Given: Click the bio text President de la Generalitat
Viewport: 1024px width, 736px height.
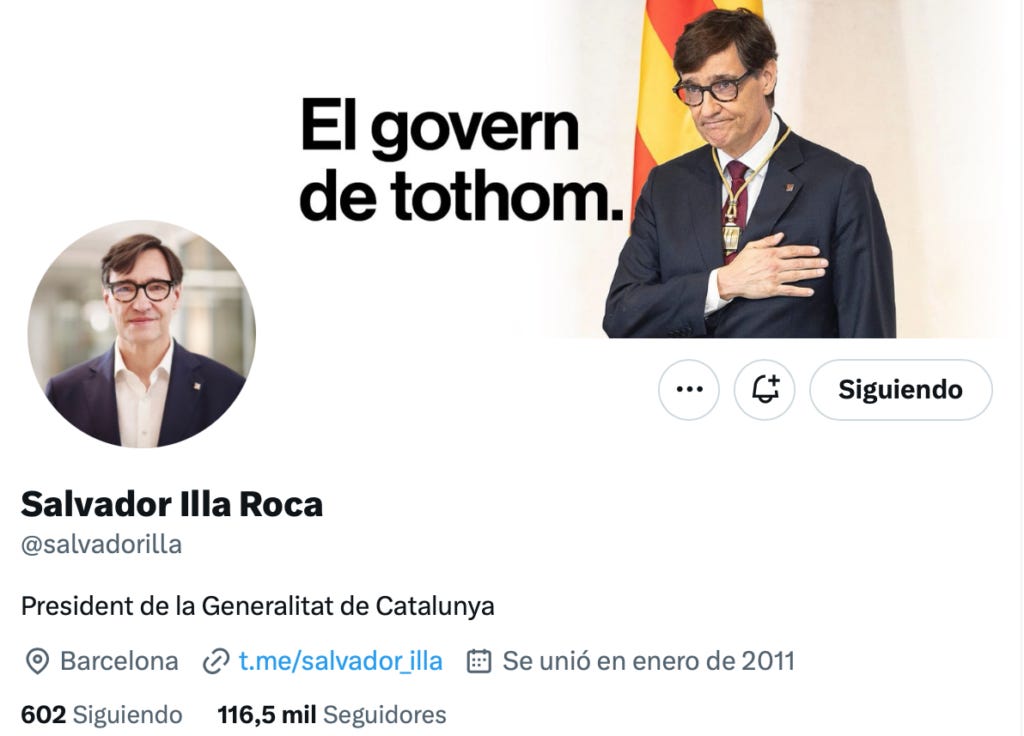Looking at the screenshot, I should 257,606.
